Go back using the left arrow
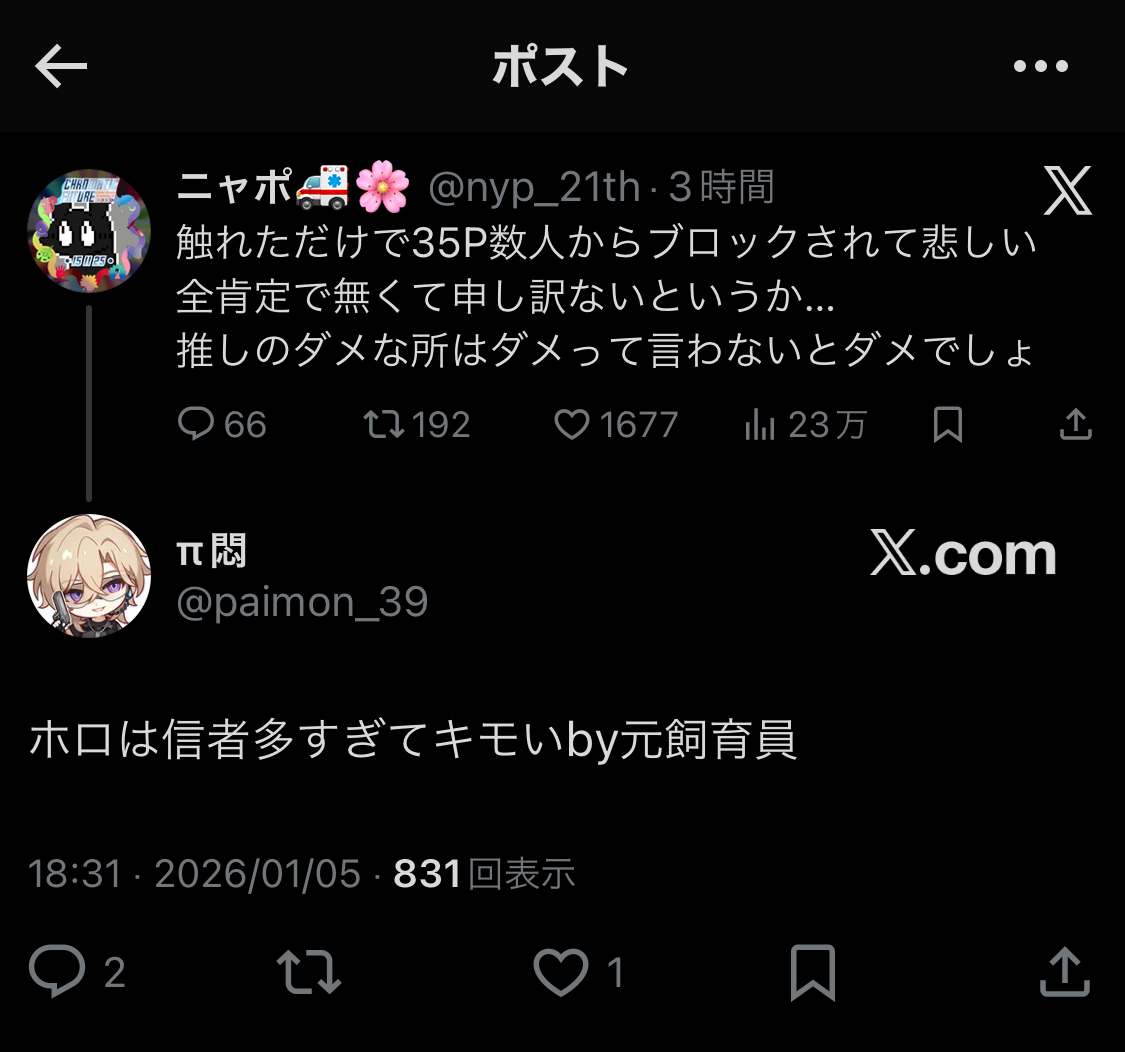Viewport: 1125px width, 1052px height. point(61,66)
